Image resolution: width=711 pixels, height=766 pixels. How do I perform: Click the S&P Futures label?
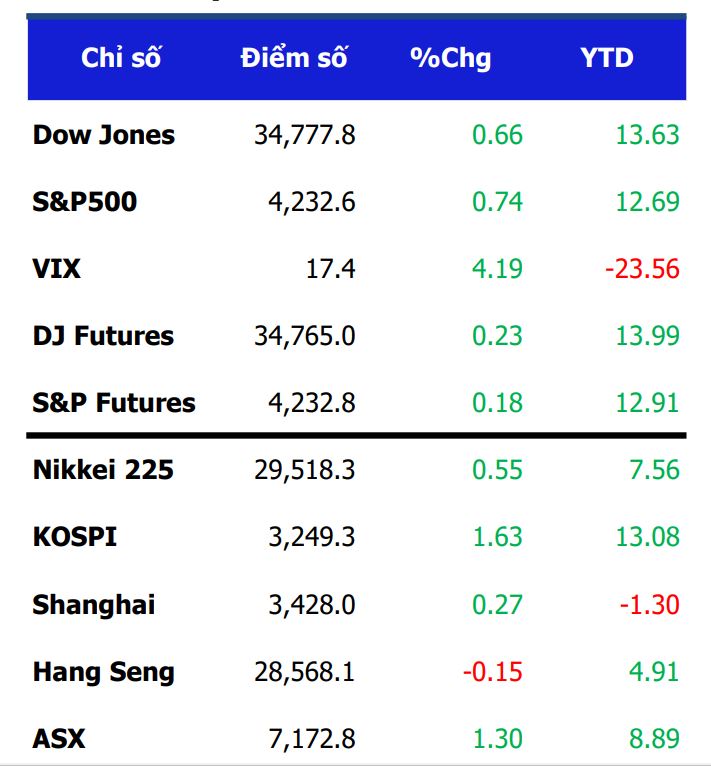click(114, 403)
